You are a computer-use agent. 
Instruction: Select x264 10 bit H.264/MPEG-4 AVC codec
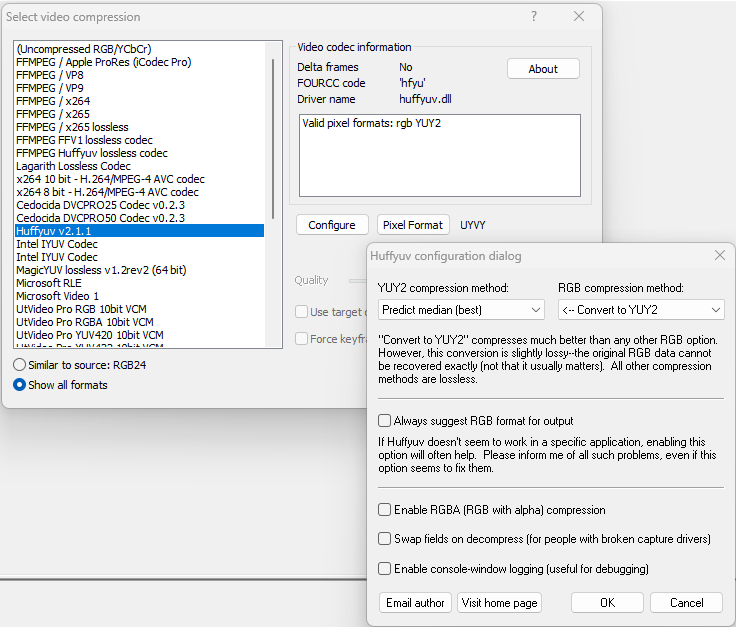[139, 179]
